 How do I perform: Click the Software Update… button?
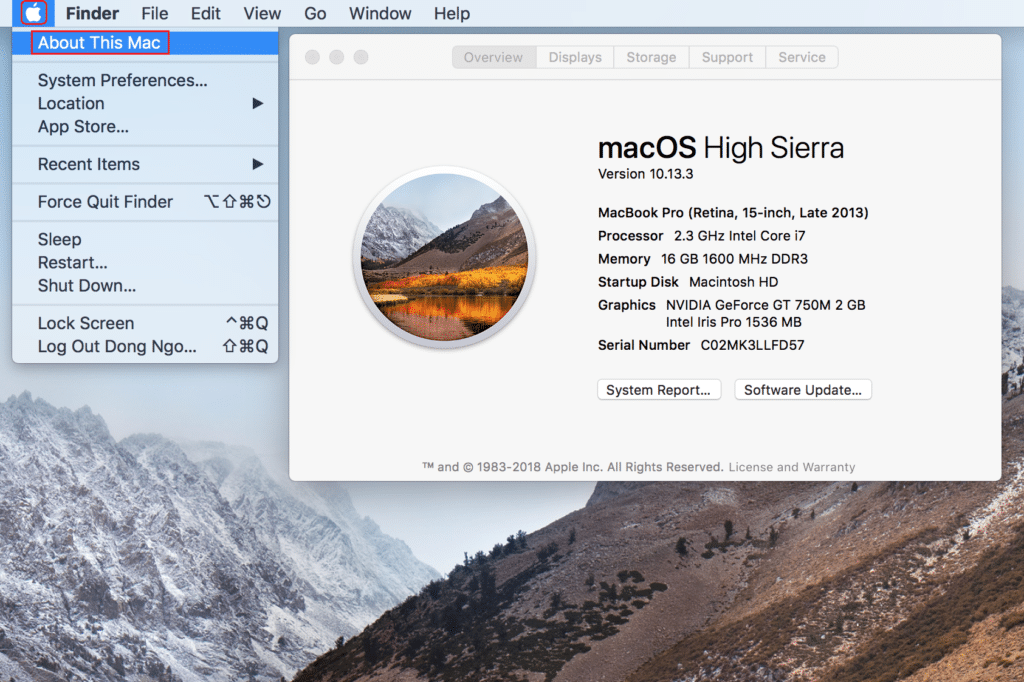point(803,390)
